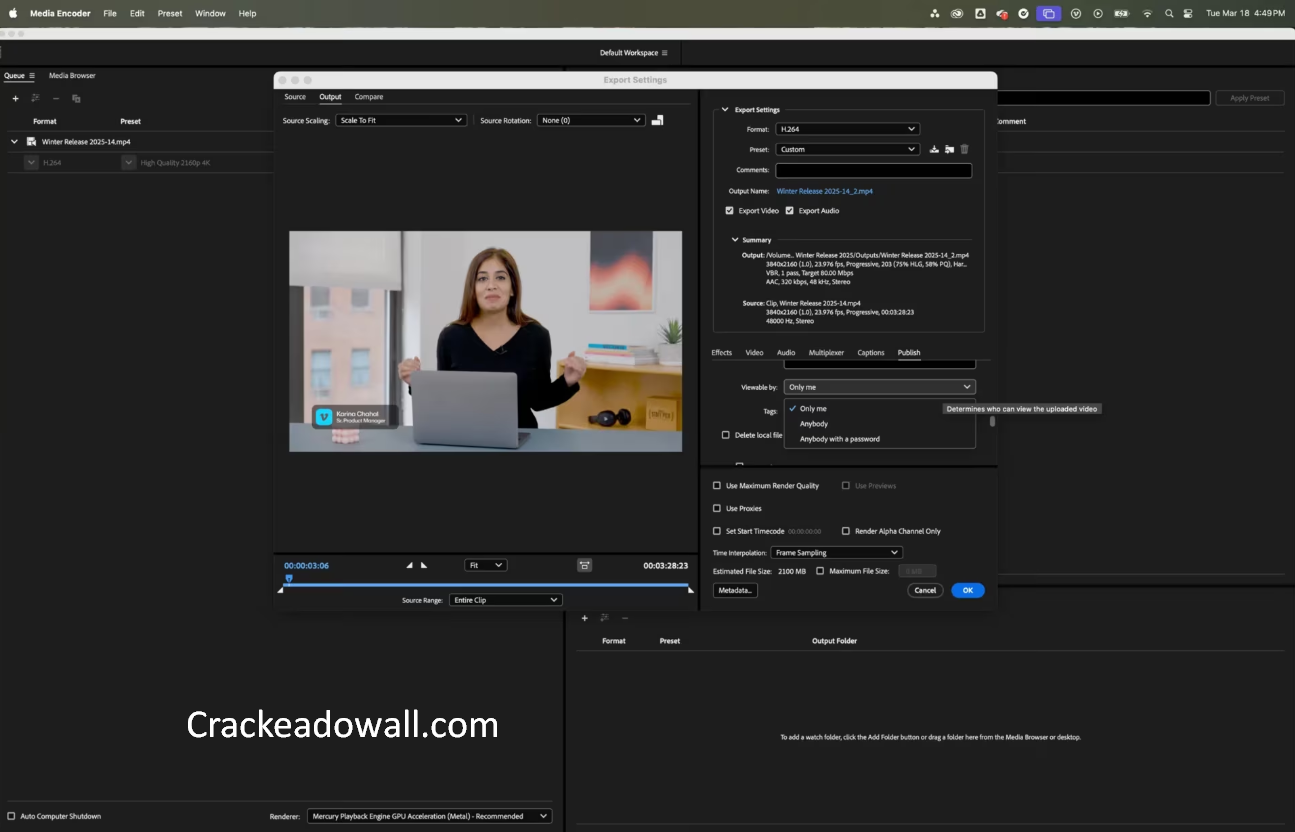Open the Format H.264 dropdown in Export Settings
This screenshot has width=1295, height=832.
847,129
